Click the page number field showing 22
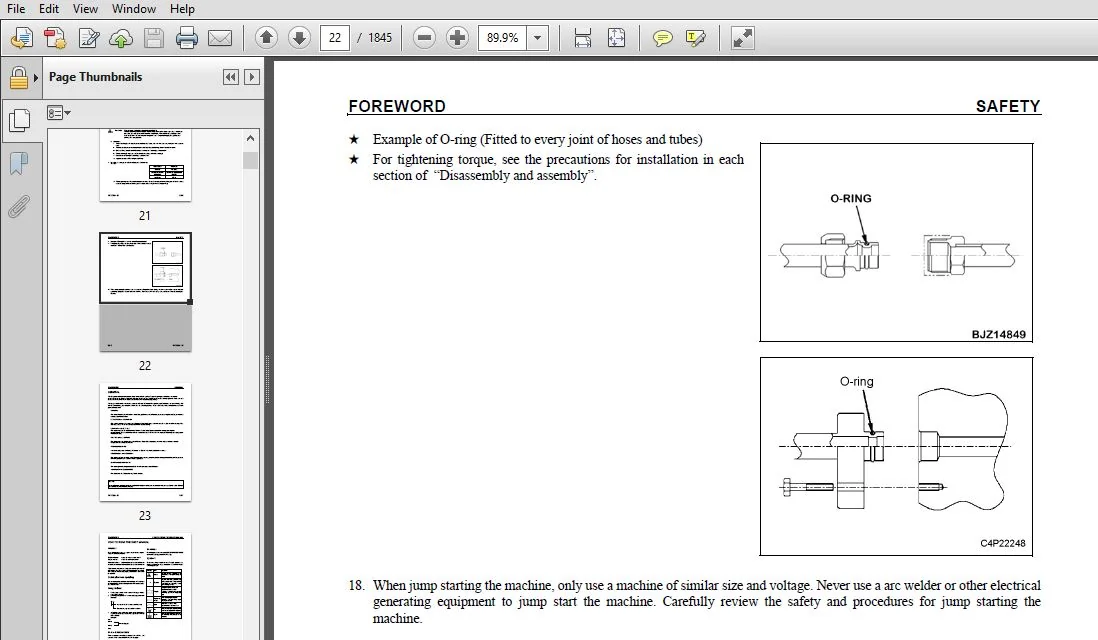The height and width of the screenshot is (640, 1098). point(335,38)
